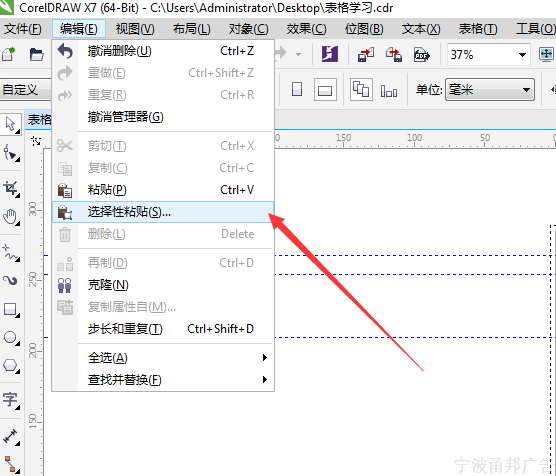Open the 表格(T) menu

(478, 29)
